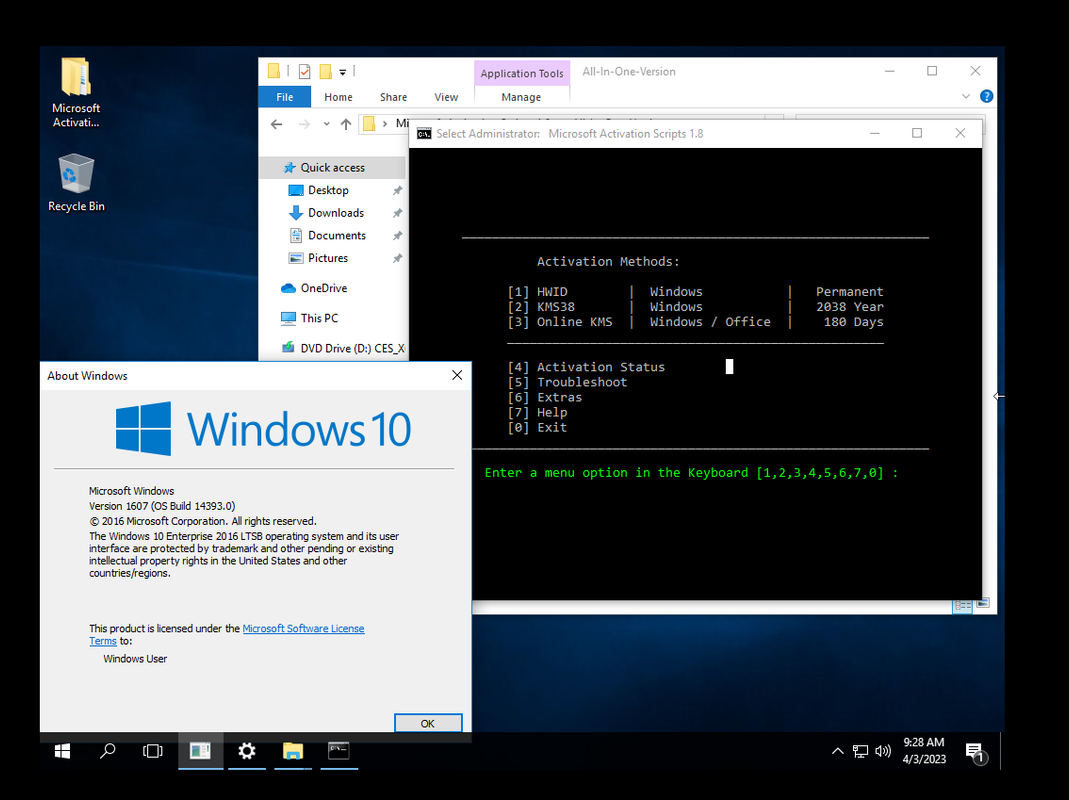Open Desktop in the navigation pane
Image resolution: width=1069 pixels, height=800 pixels.
[328, 190]
